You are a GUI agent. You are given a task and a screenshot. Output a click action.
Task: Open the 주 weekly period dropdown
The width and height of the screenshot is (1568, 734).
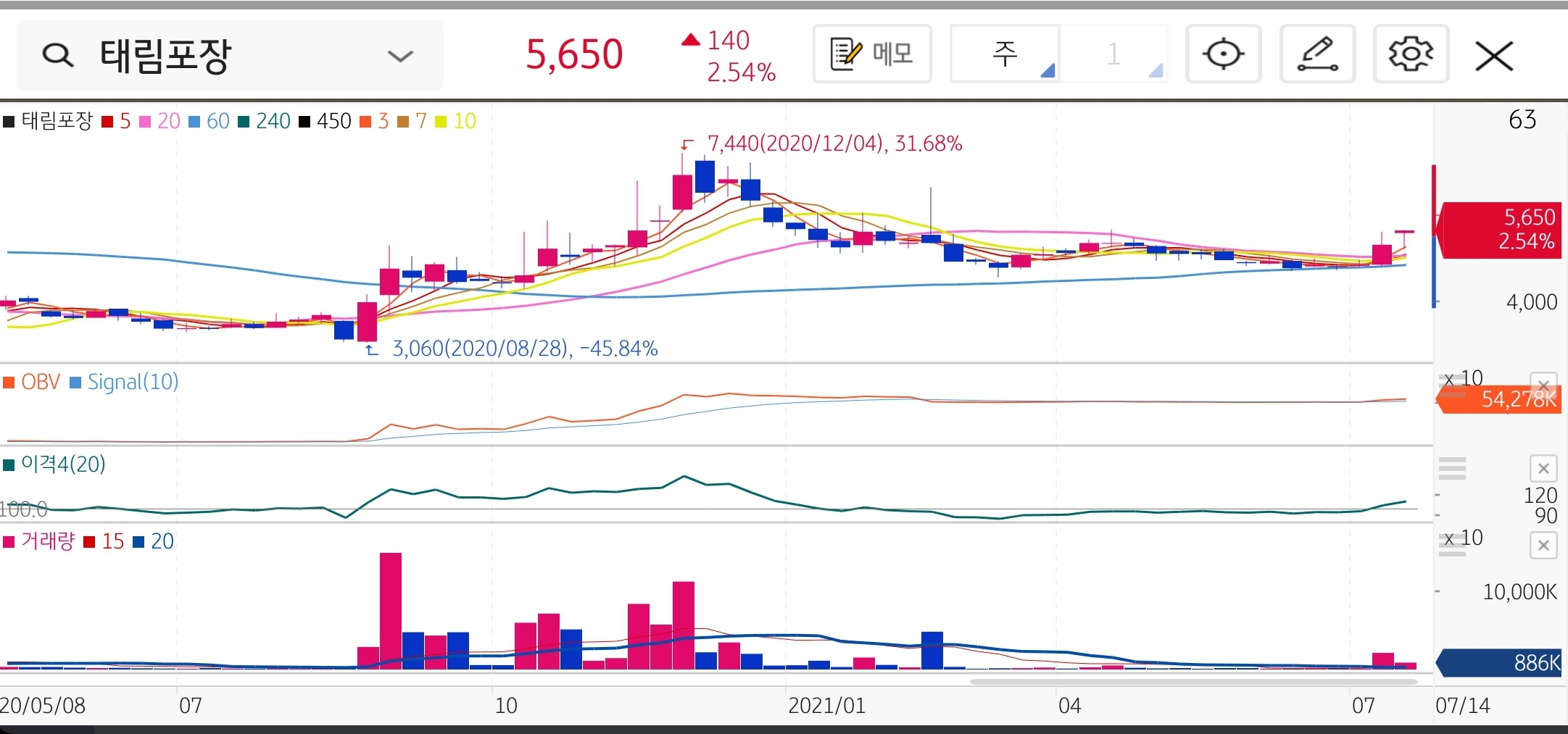1005,54
